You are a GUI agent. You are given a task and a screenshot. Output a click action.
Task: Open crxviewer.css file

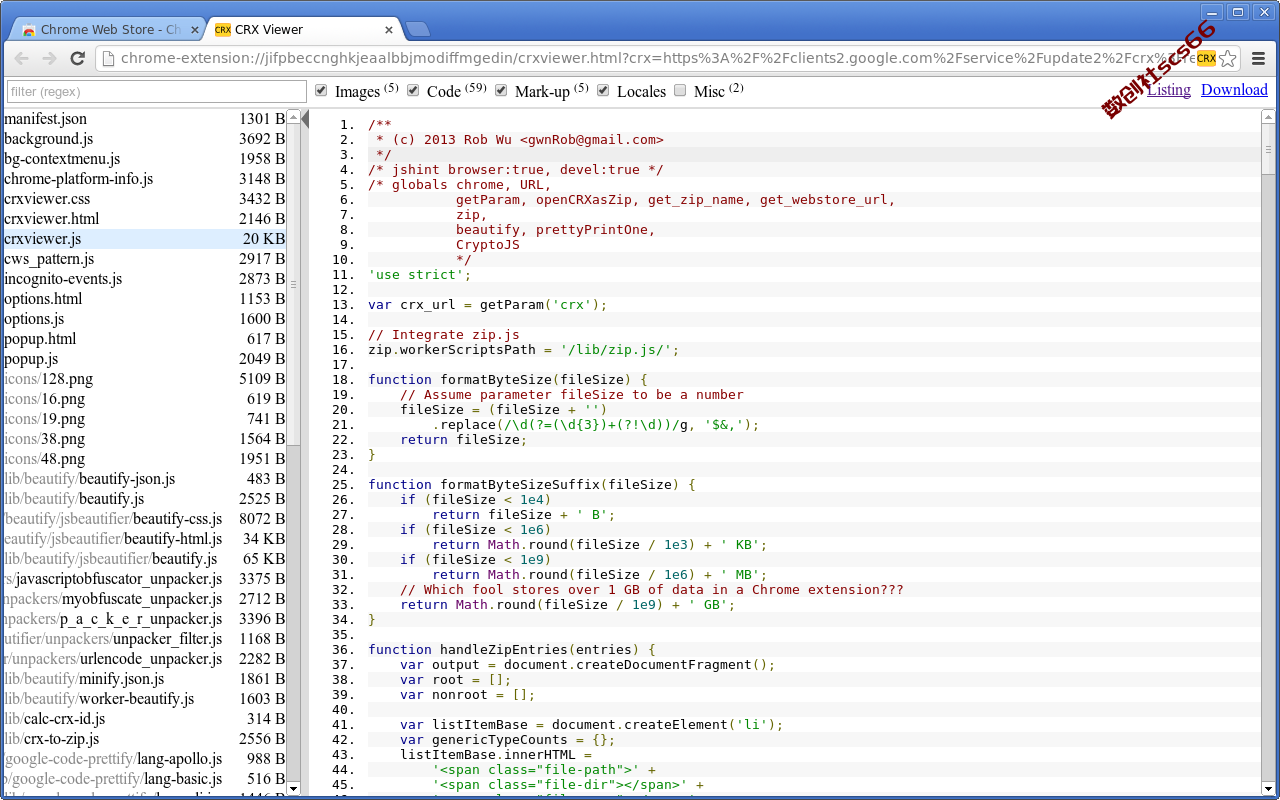tap(143, 199)
